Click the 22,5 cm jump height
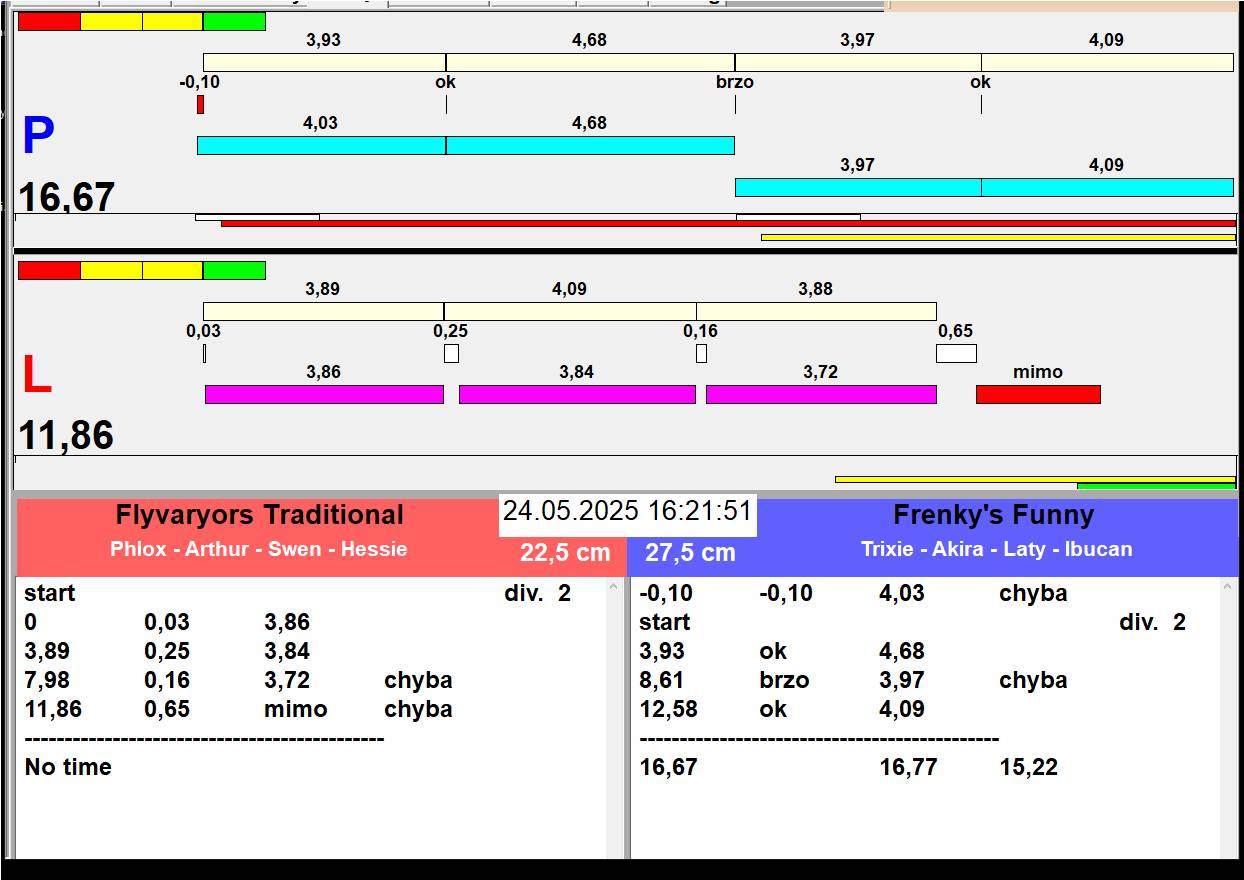 coord(565,553)
